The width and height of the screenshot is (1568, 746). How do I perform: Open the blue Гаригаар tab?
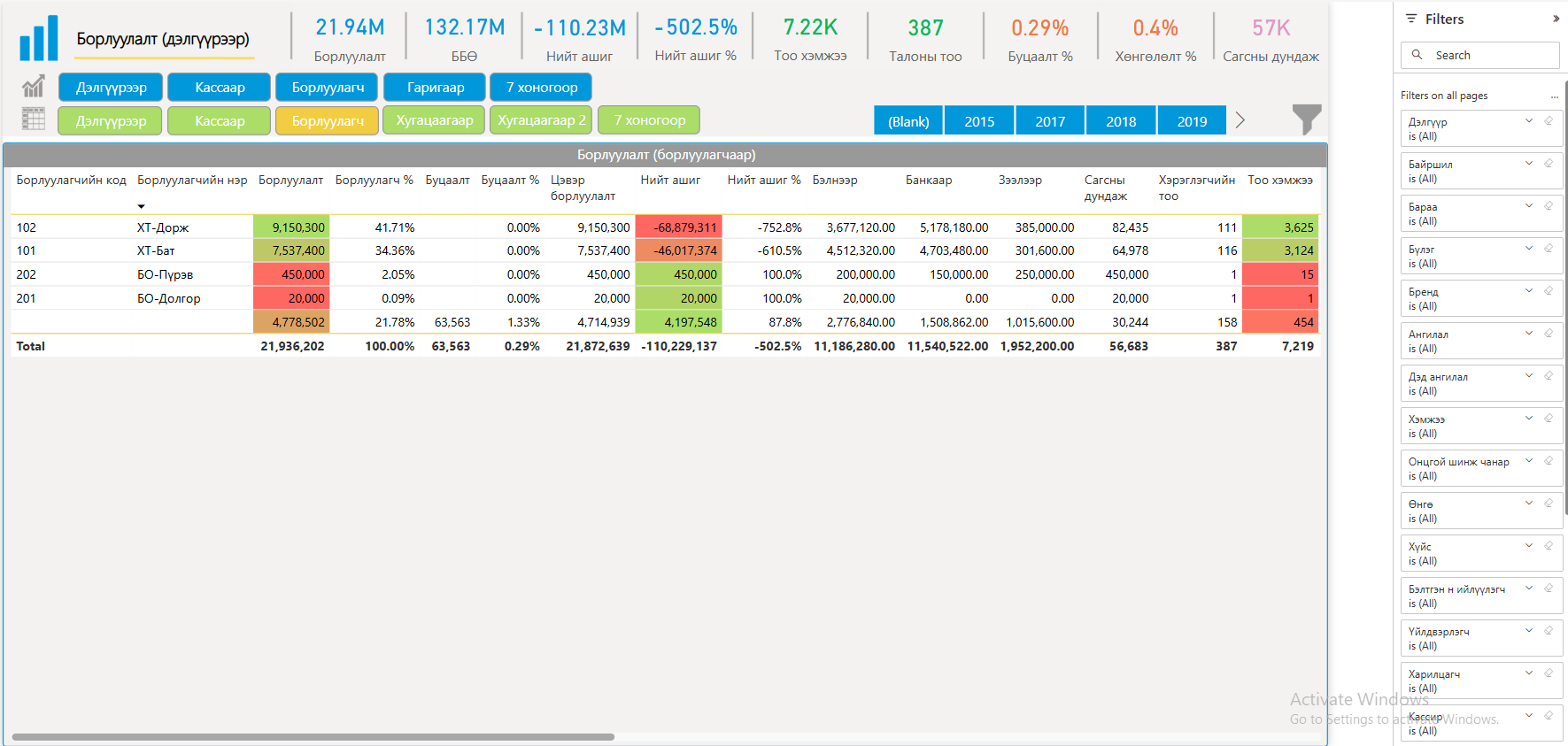[x=435, y=88]
